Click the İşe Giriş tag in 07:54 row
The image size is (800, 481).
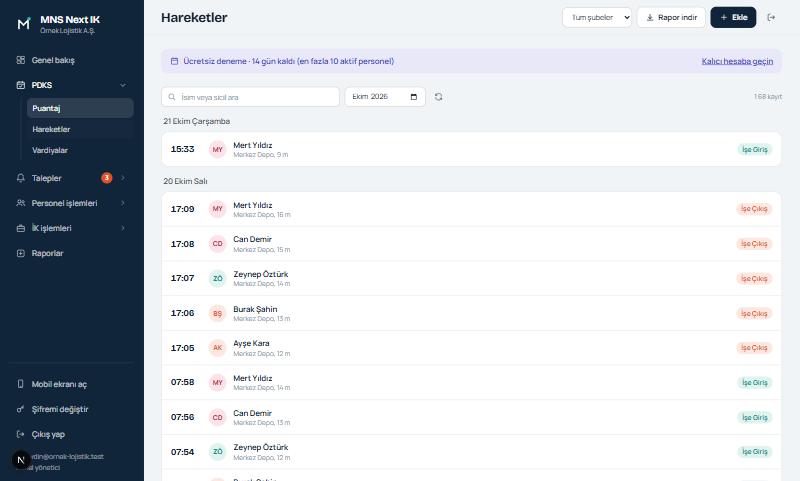[755, 451]
